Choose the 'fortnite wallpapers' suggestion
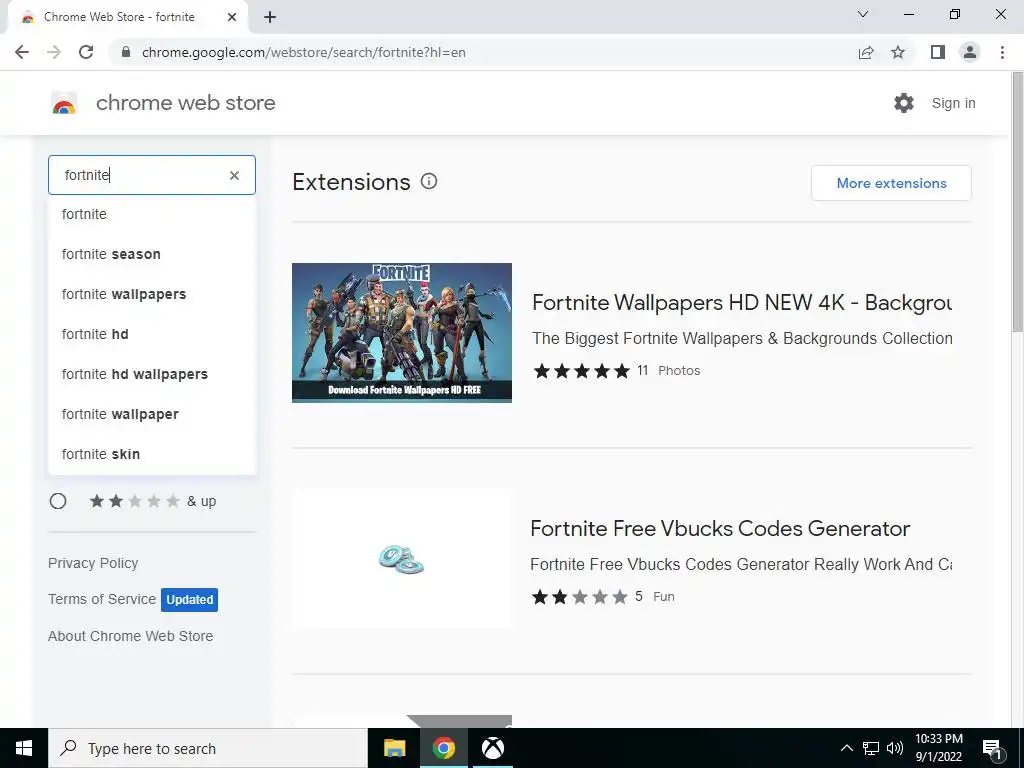The image size is (1024, 768). click(x=152, y=294)
